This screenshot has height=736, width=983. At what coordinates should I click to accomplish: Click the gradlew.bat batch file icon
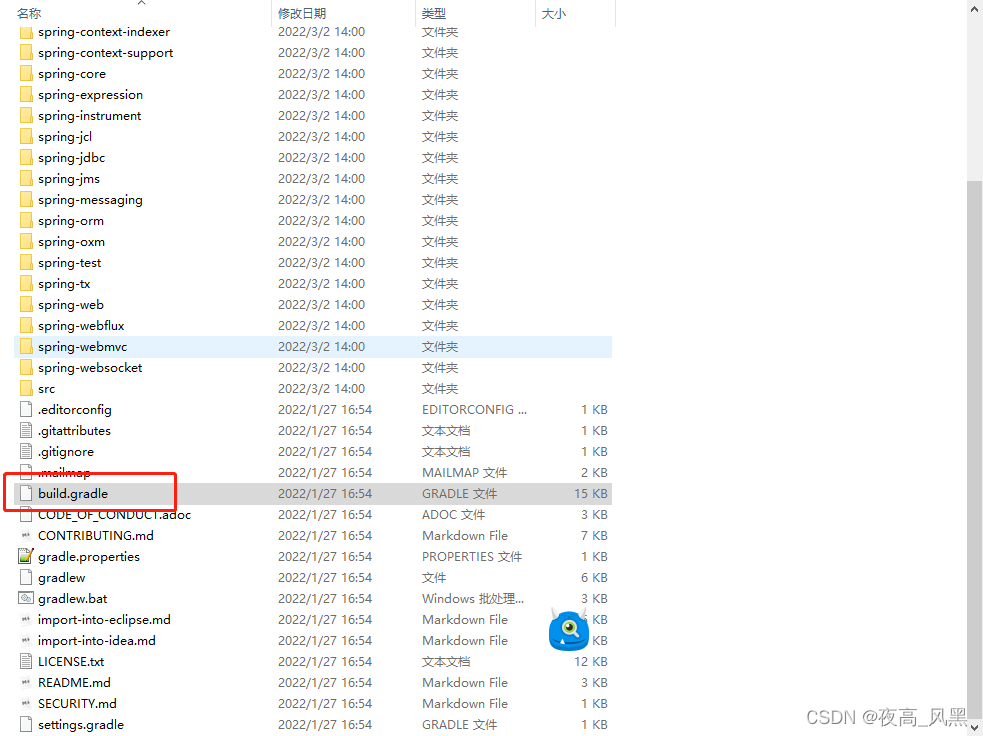click(26, 598)
